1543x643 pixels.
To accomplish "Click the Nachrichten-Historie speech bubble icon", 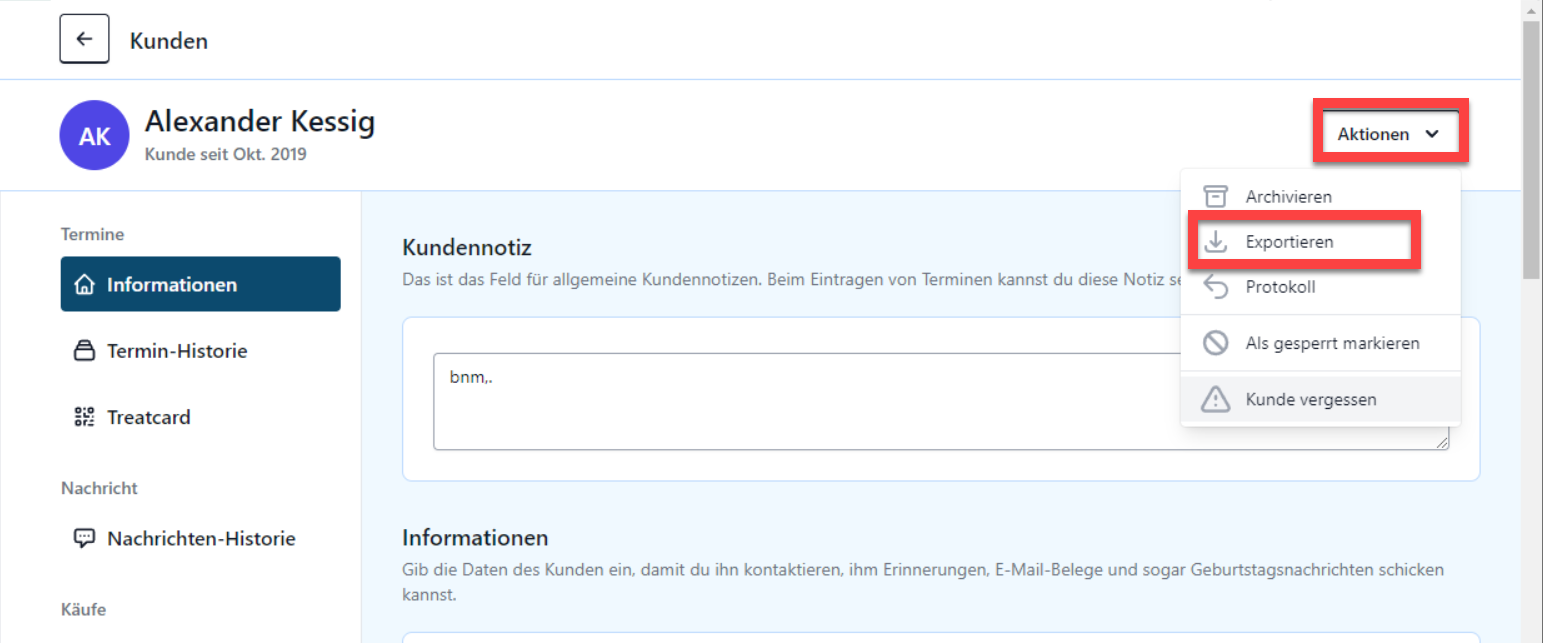I will [x=85, y=538].
